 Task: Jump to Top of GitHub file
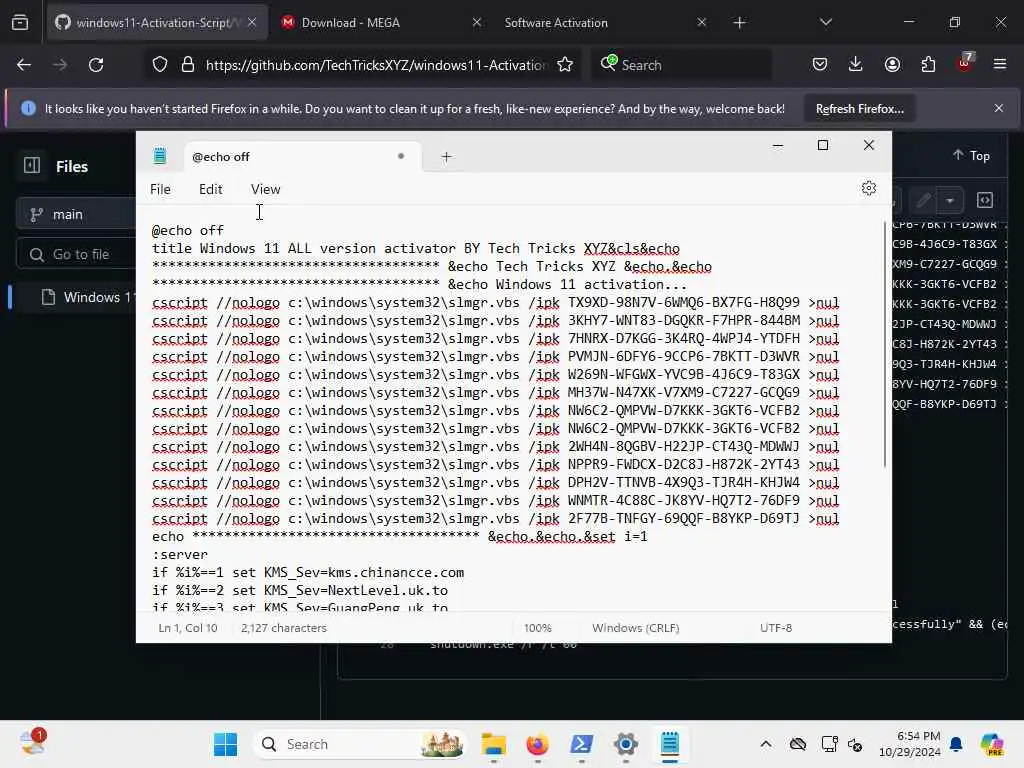971,155
